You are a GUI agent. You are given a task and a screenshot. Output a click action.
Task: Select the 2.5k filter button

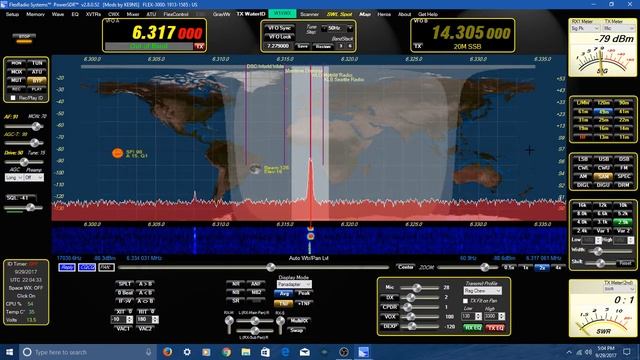623,222
